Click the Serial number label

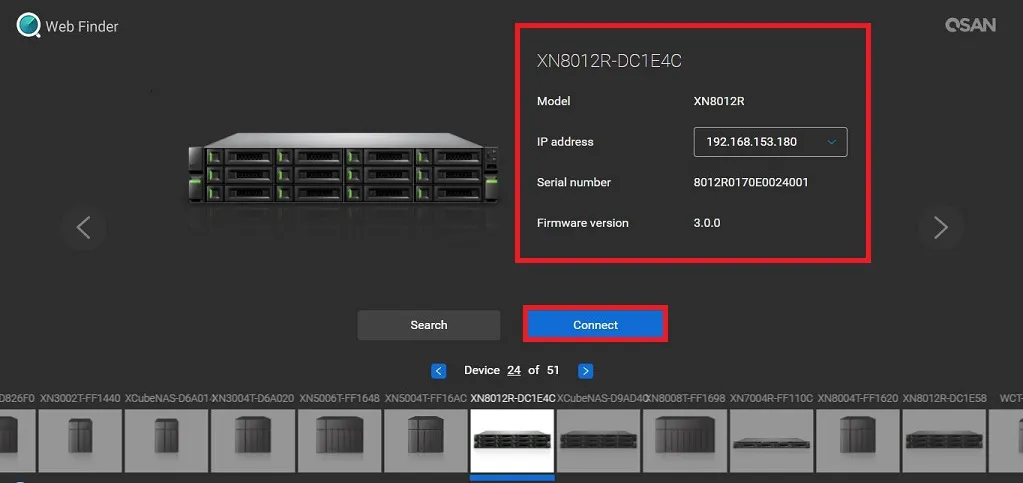(573, 182)
